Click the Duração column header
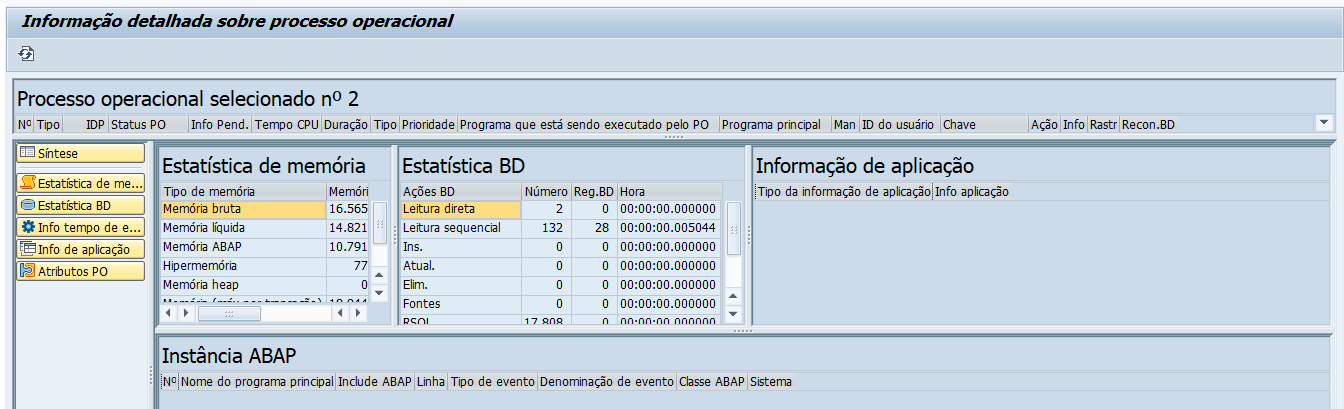1344x409 pixels. pyautogui.click(x=346, y=125)
